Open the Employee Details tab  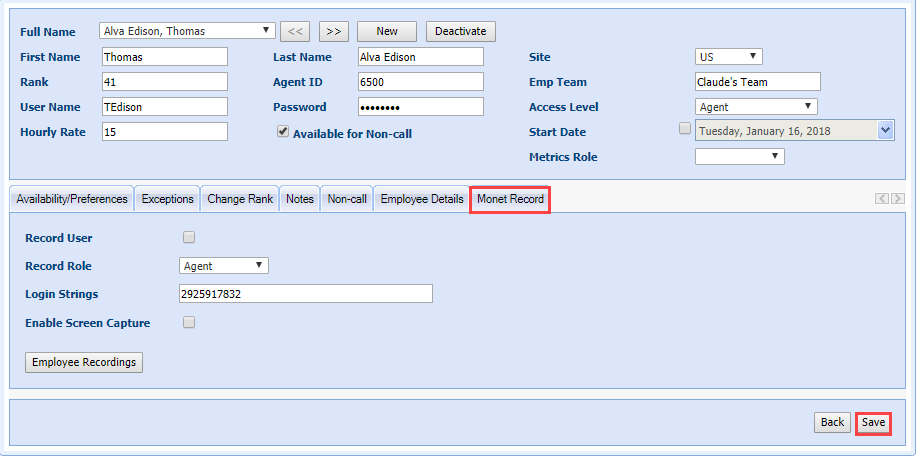[x=421, y=199]
